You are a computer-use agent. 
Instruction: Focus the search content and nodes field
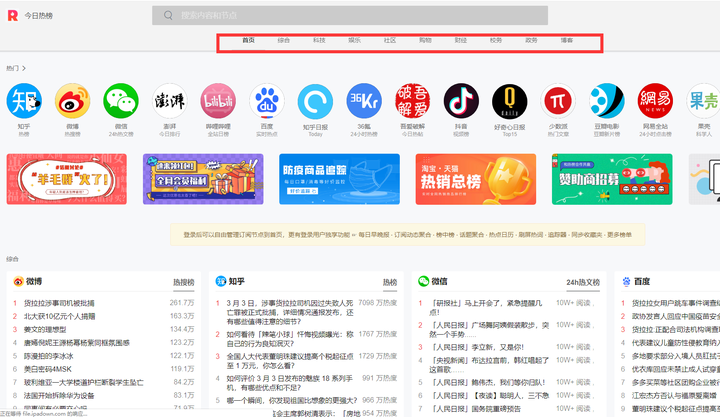click(x=350, y=16)
